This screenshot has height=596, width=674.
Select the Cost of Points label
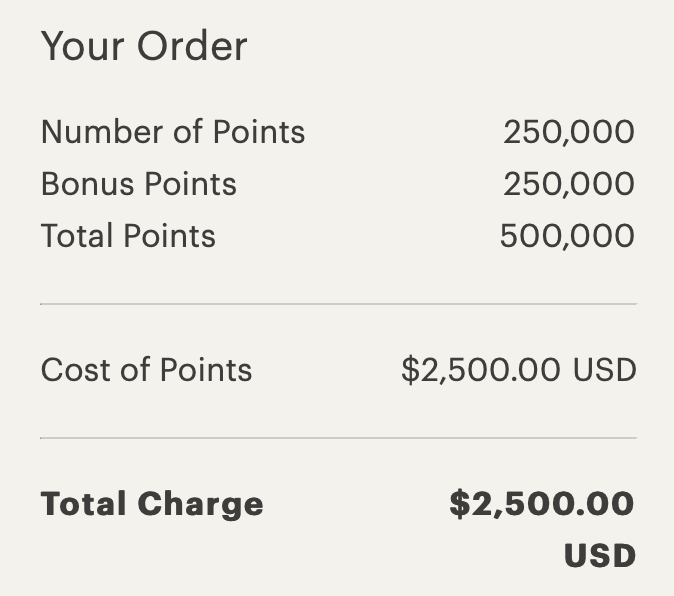146,370
